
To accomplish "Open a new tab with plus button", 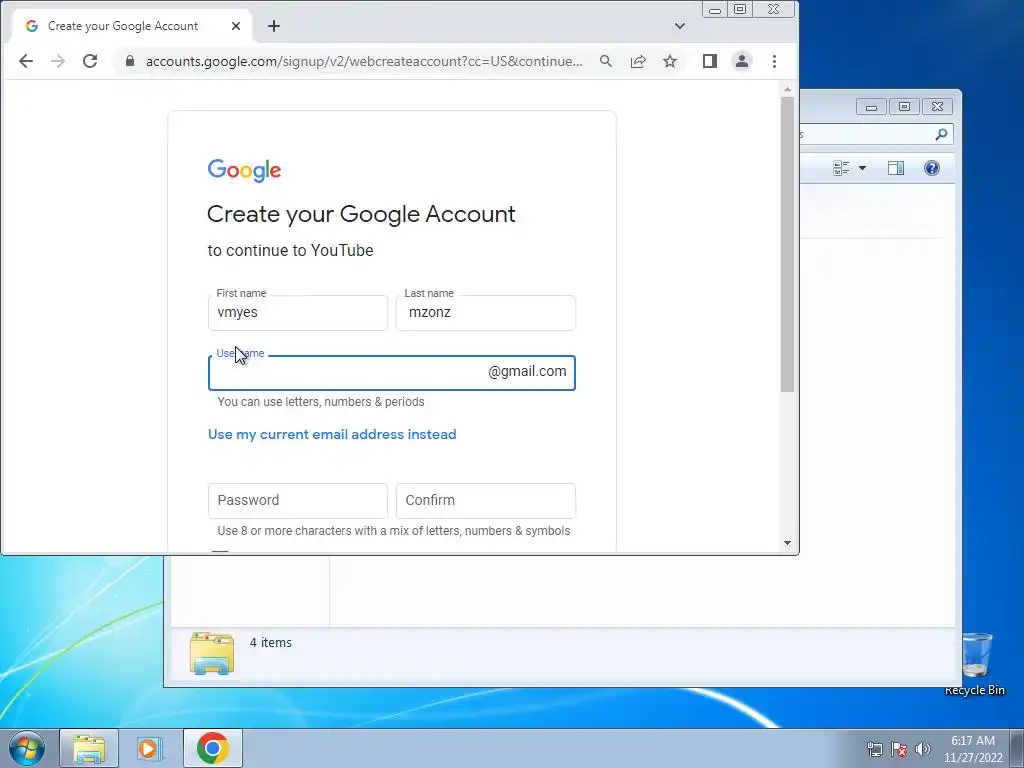I will point(274,26).
